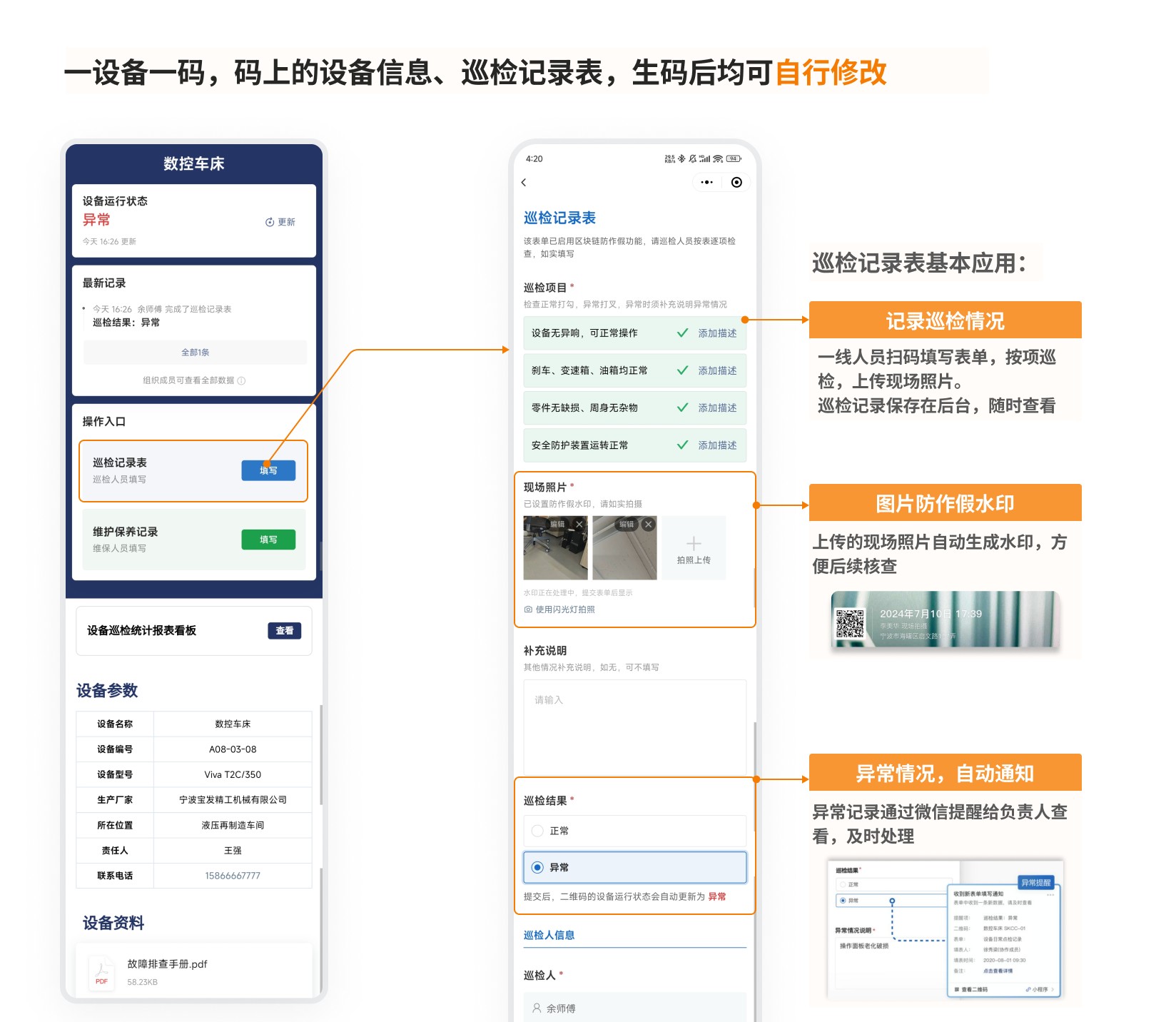
Task: Click the 设备型号 value Viva T2C/350
Action: pyautogui.click(x=233, y=774)
